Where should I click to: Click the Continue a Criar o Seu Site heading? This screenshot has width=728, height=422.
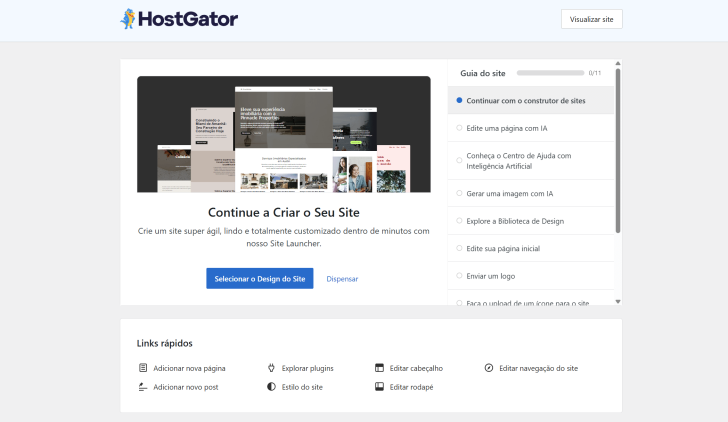[284, 212]
